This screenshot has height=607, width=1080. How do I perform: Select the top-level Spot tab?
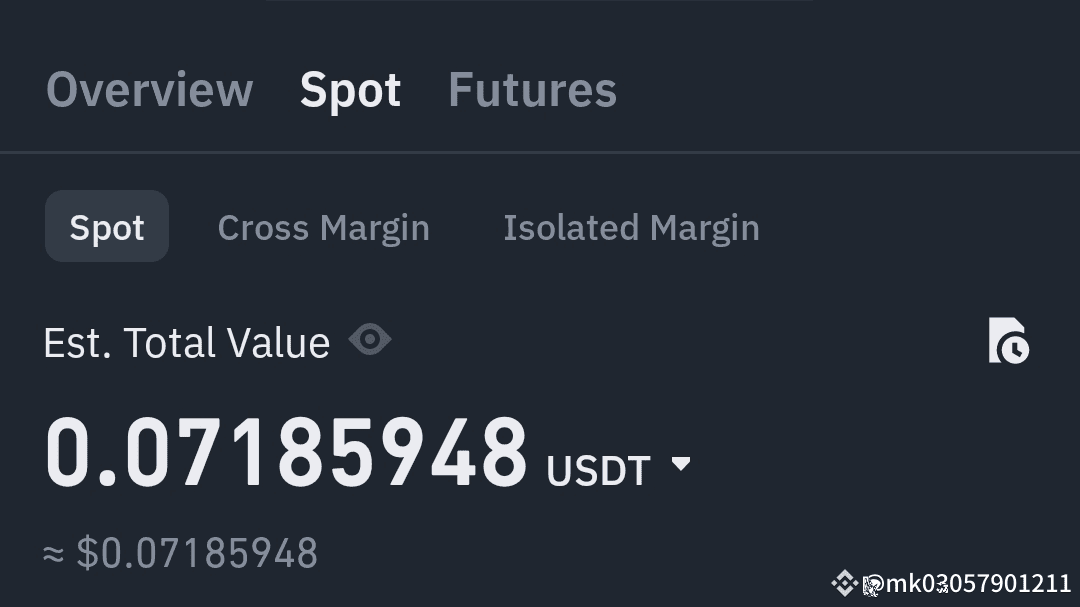coord(350,89)
